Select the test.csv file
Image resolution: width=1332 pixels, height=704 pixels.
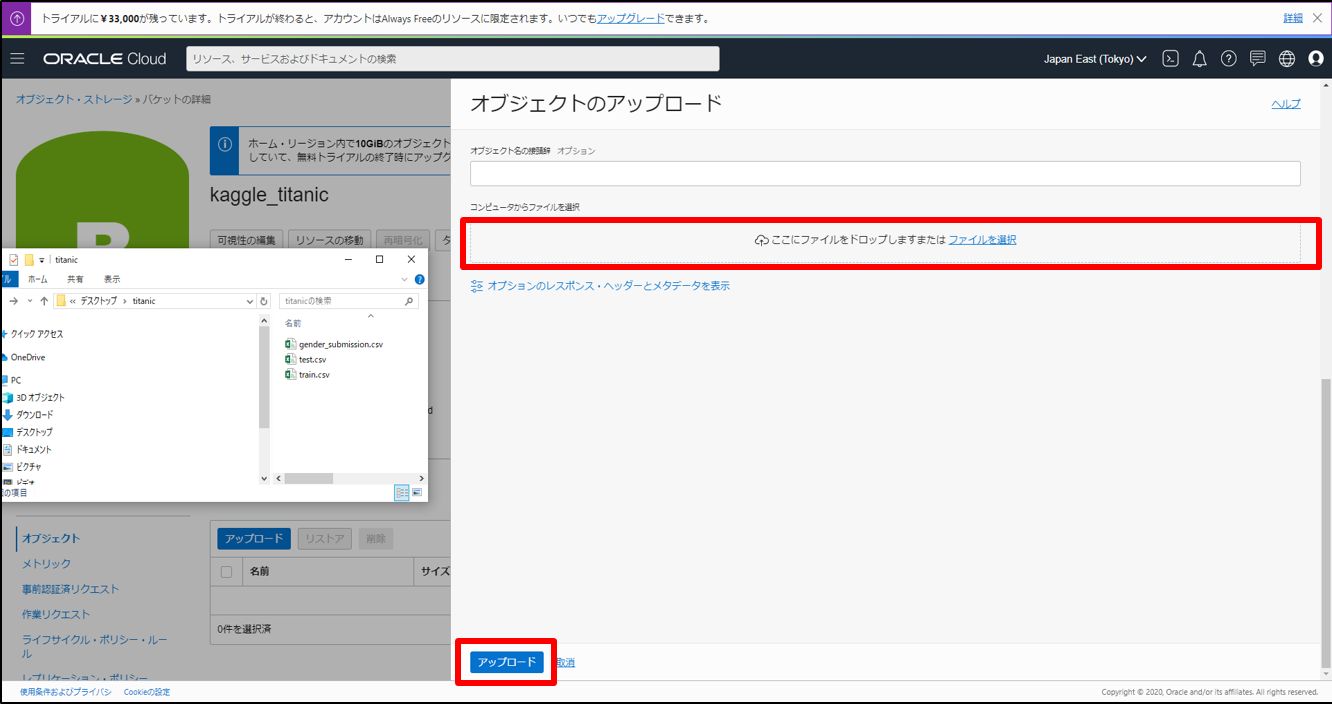[312, 359]
